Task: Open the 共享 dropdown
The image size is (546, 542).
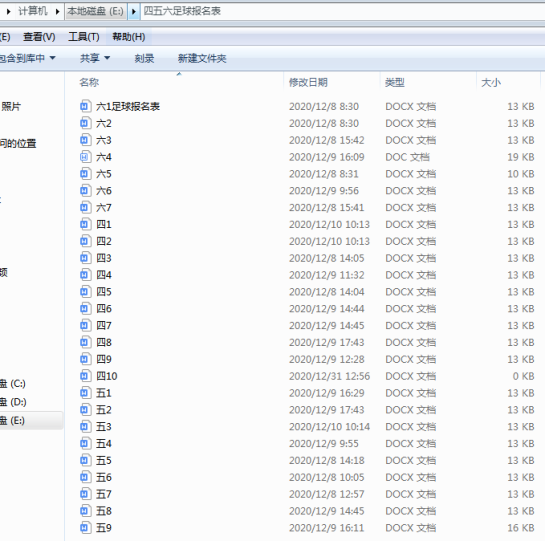Action: pos(95,58)
